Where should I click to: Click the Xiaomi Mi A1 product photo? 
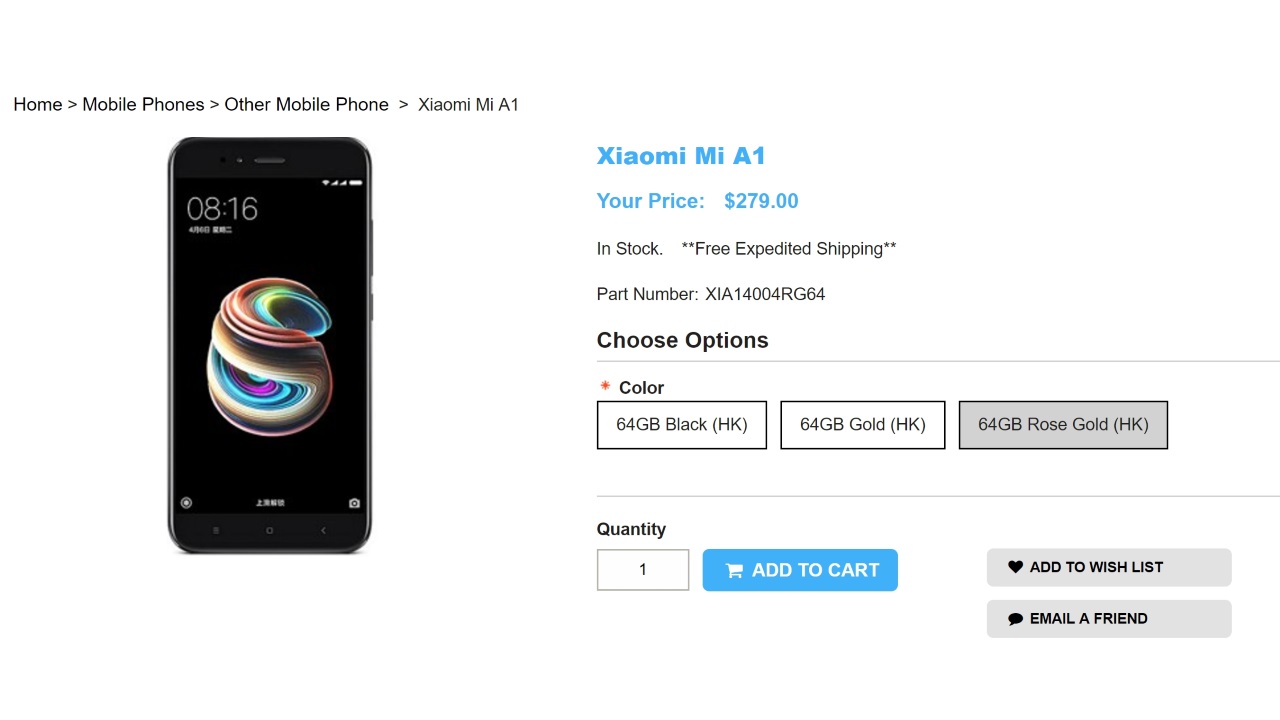click(270, 345)
